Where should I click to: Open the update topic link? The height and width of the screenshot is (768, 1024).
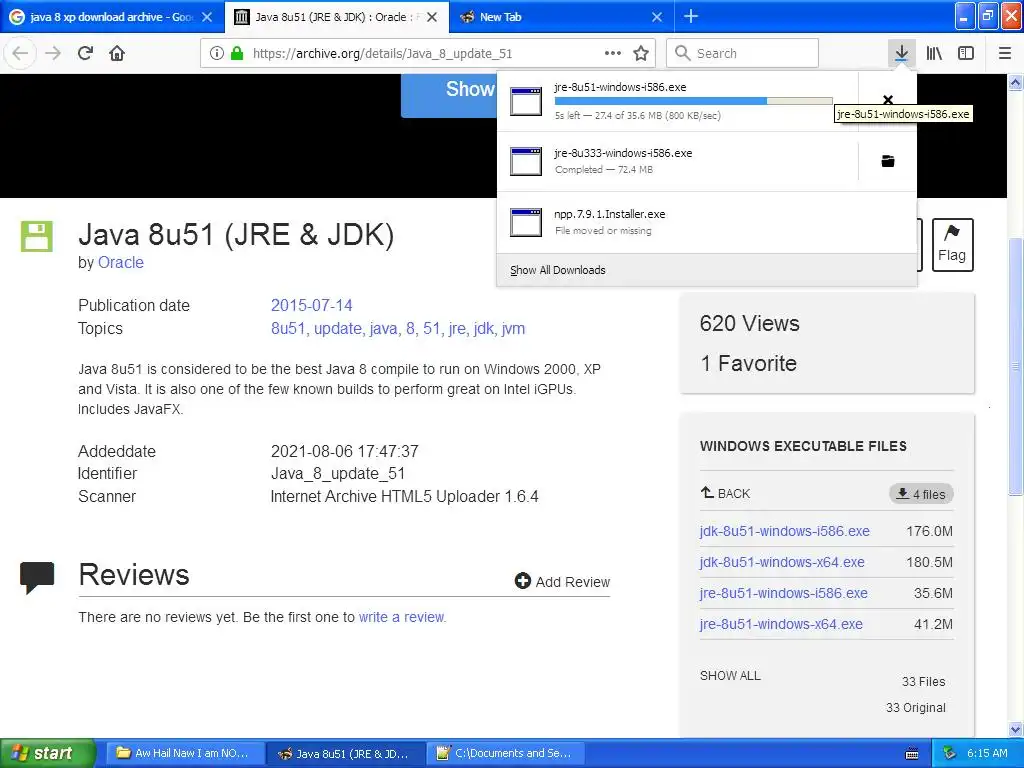tap(338, 328)
